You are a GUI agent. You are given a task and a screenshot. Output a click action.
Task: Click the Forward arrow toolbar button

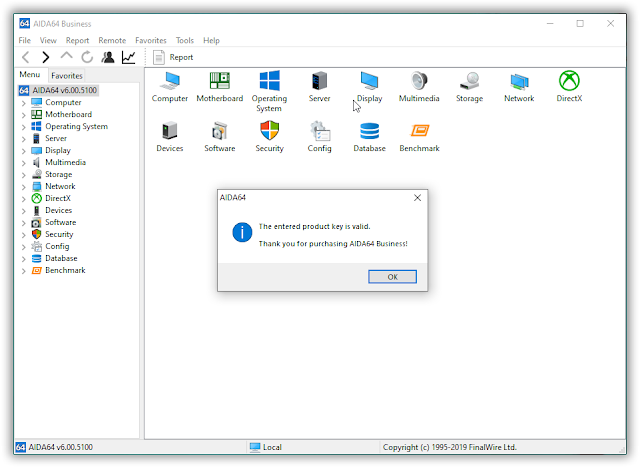tap(46, 57)
